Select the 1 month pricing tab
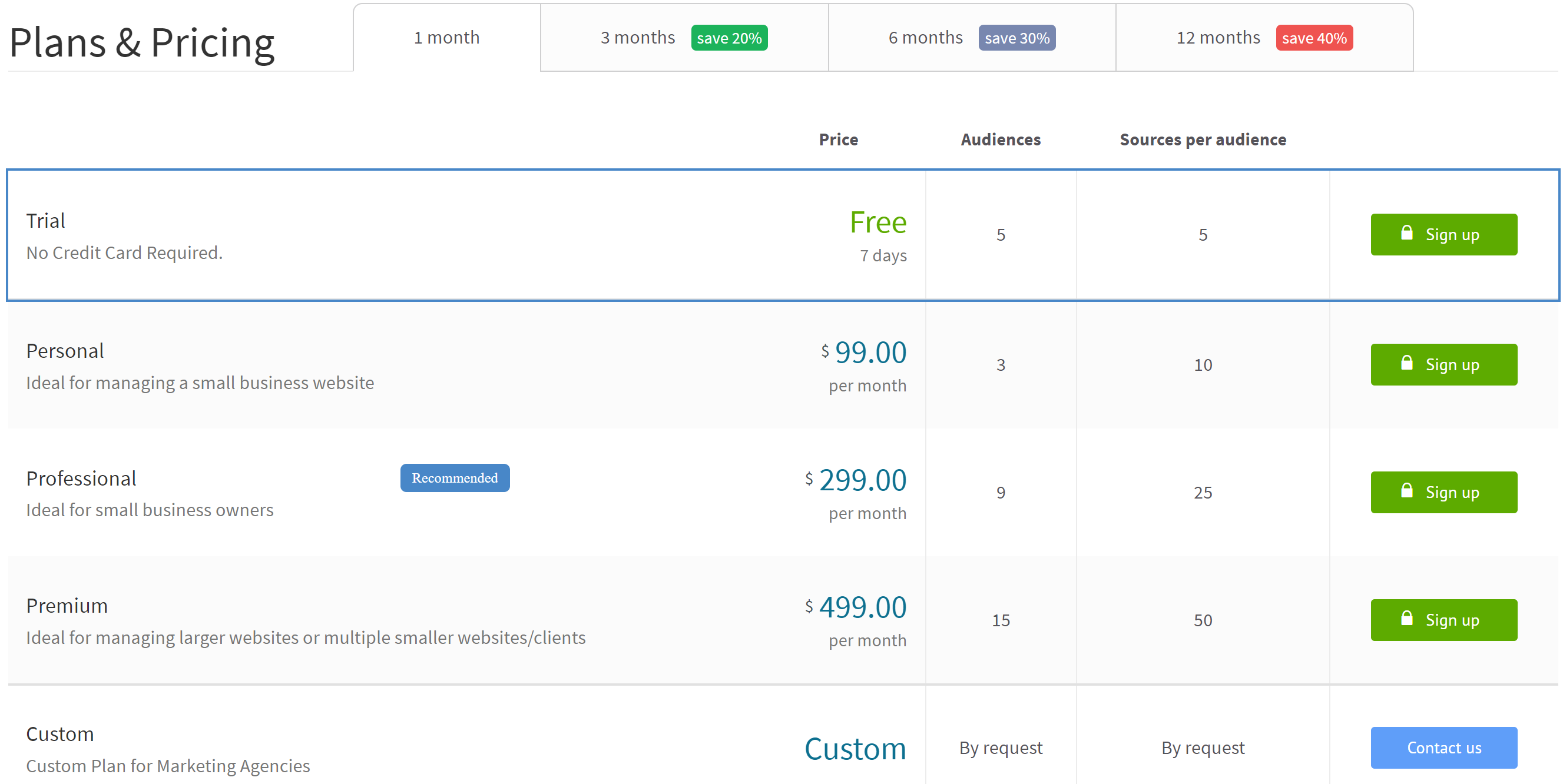The image size is (1563, 784). coord(446,38)
